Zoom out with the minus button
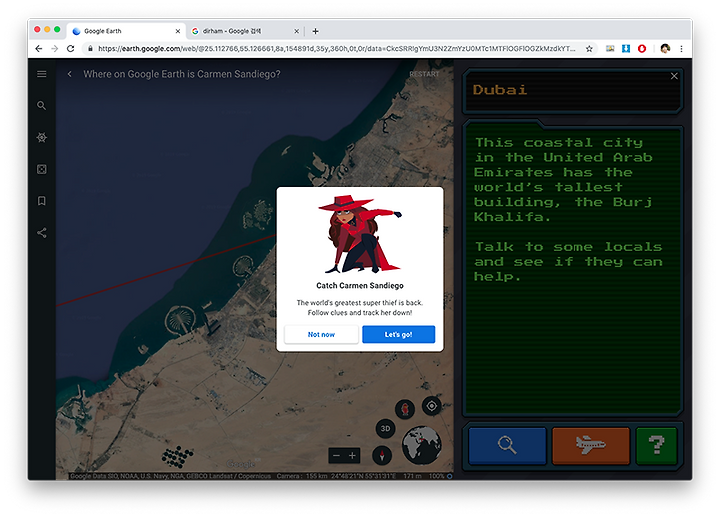The height and width of the screenshot is (517, 720). point(336,455)
